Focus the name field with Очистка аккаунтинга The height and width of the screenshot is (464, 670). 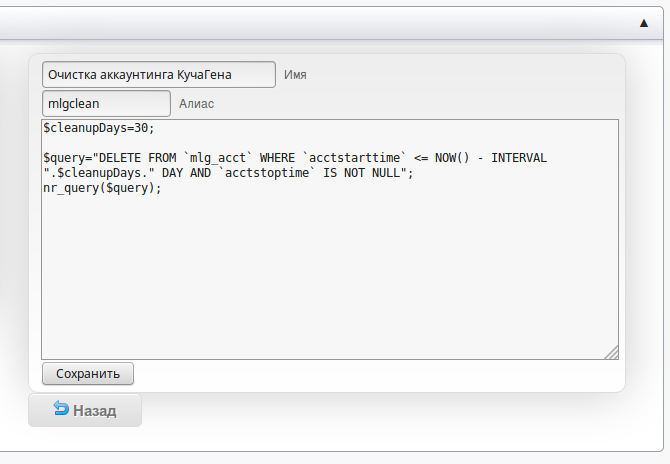(x=158, y=75)
